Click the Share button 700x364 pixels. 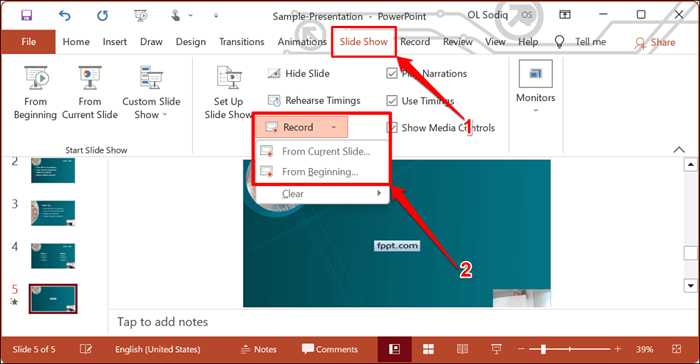[x=654, y=42]
